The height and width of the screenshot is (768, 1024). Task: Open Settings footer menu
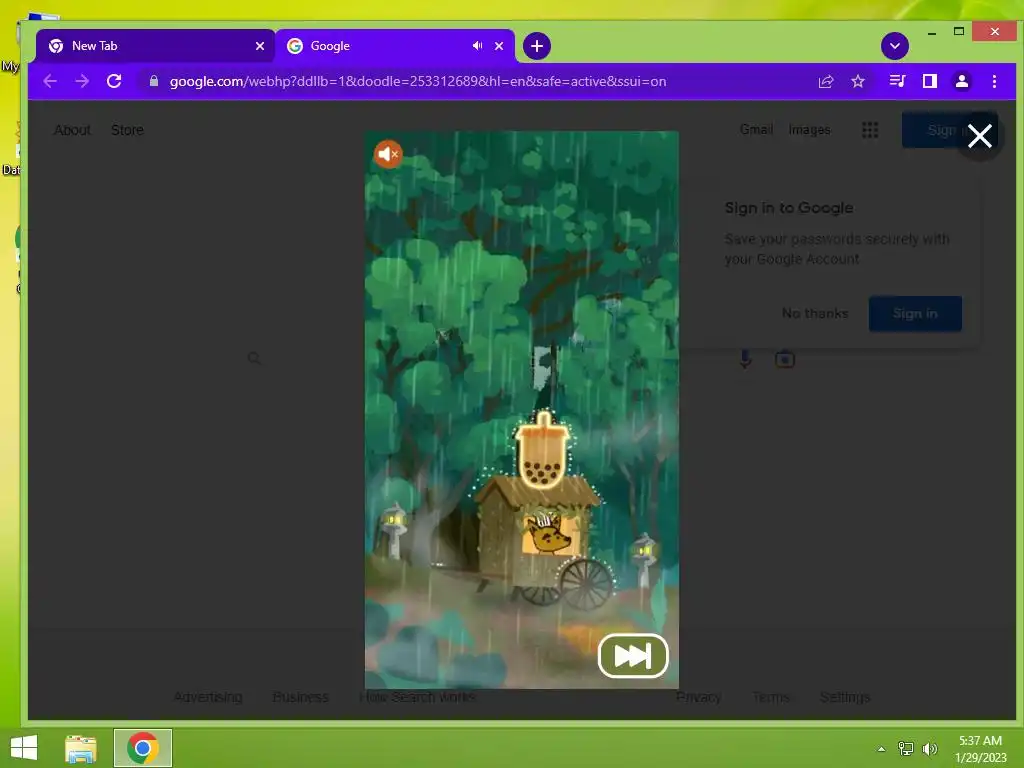click(x=845, y=697)
